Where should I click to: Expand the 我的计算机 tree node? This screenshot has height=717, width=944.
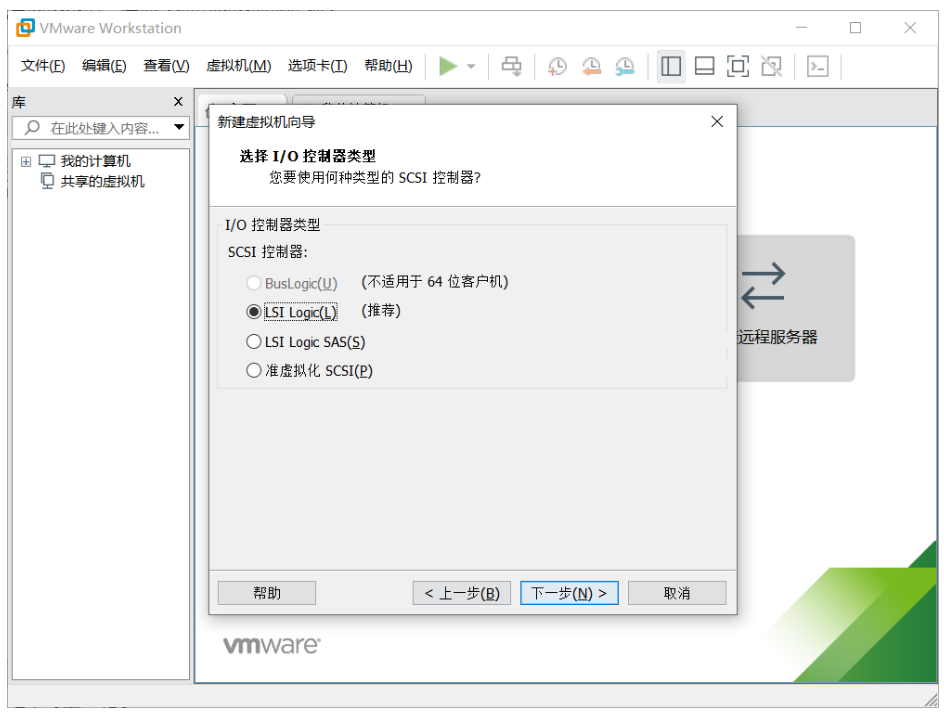26,161
